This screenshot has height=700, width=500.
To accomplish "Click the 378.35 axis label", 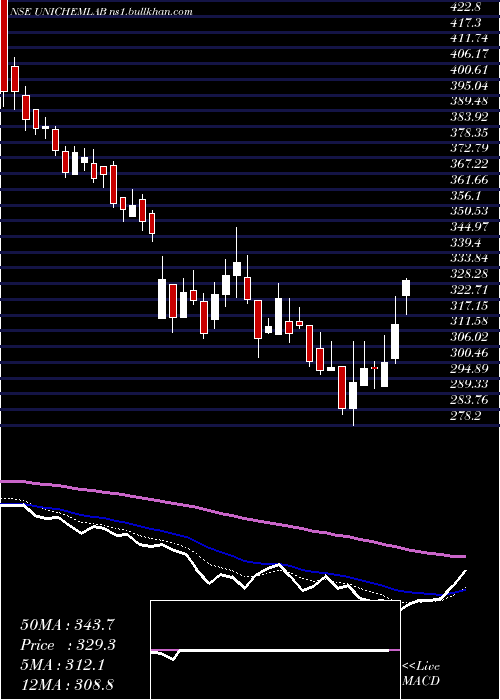I will [x=470, y=132].
